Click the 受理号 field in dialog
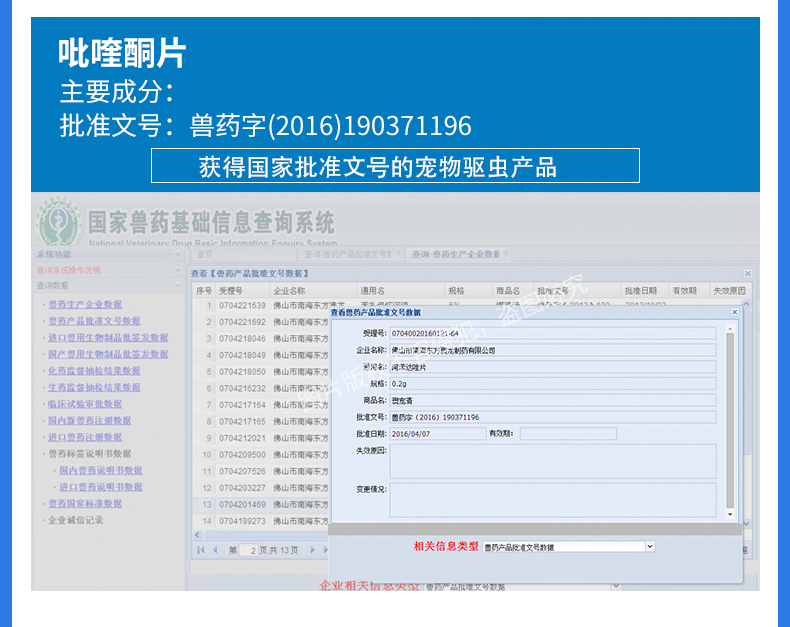Screen dimensions: 790x627 click(x=553, y=333)
